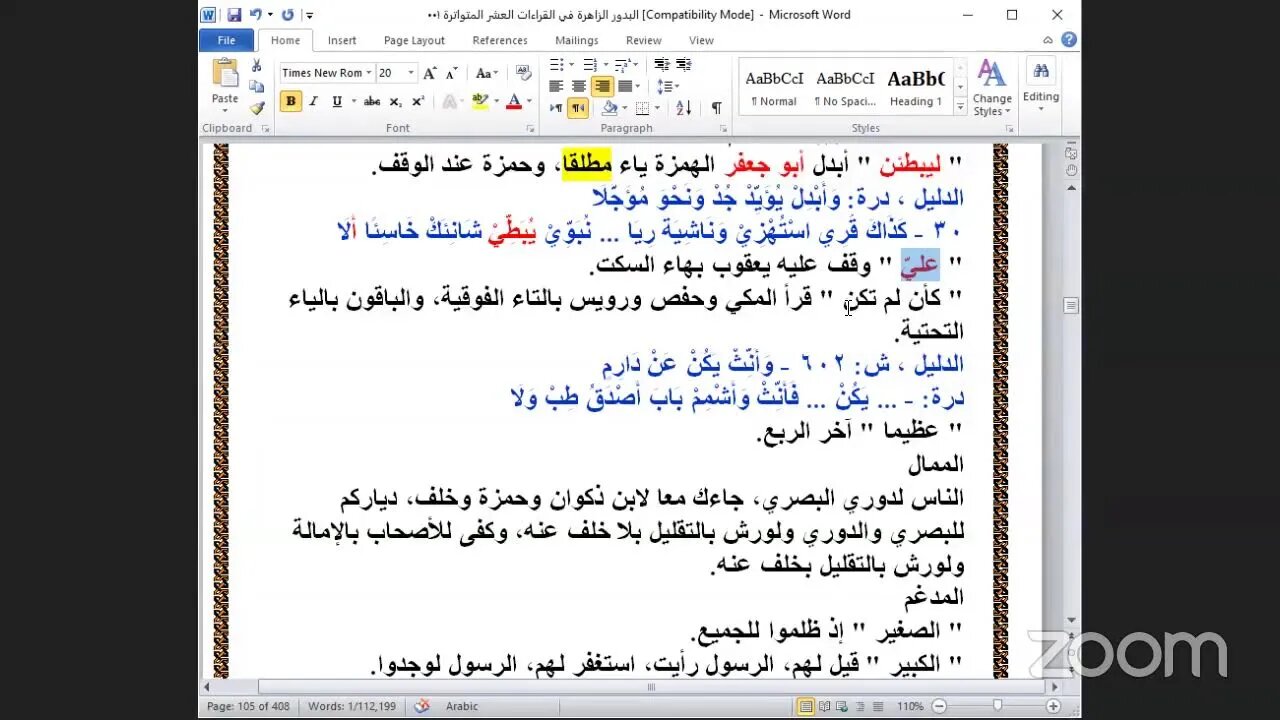The width and height of the screenshot is (1280, 720).
Task: Apply subscript formatting
Action: click(x=396, y=101)
